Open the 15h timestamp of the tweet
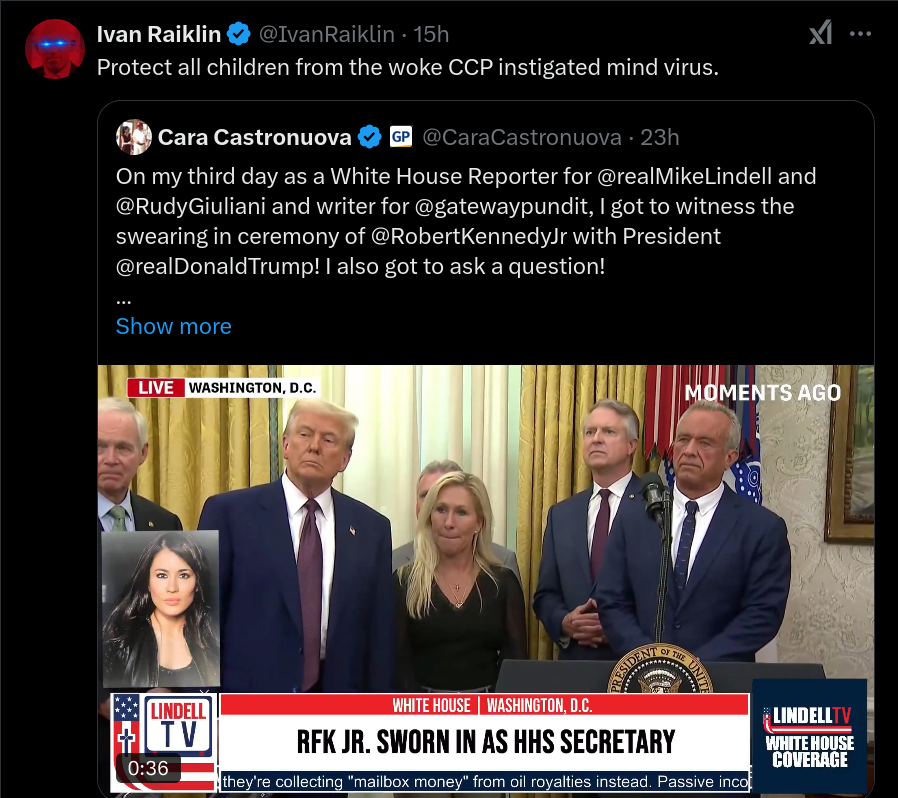 click(431, 34)
